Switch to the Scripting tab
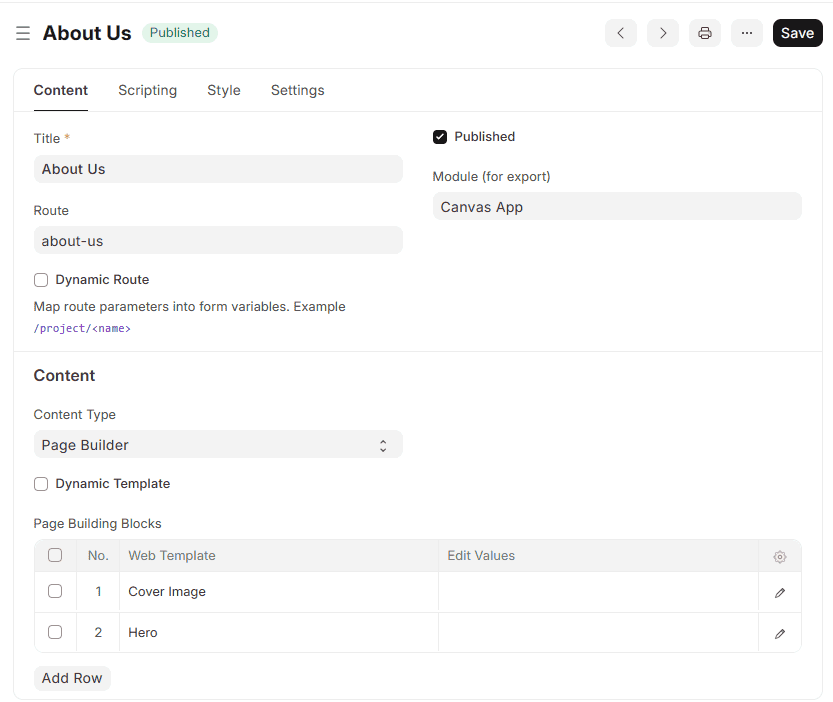Image resolution: width=833 pixels, height=702 pixels. tap(147, 90)
